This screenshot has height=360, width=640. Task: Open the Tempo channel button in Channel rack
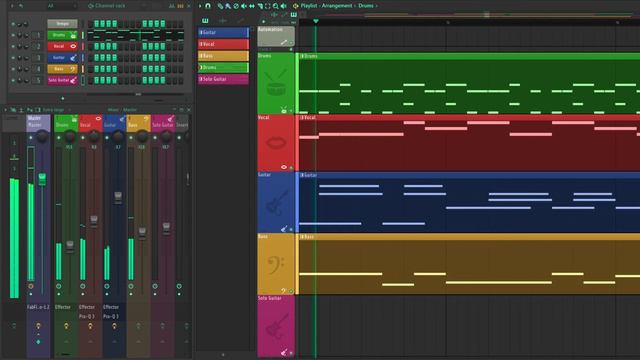point(62,24)
